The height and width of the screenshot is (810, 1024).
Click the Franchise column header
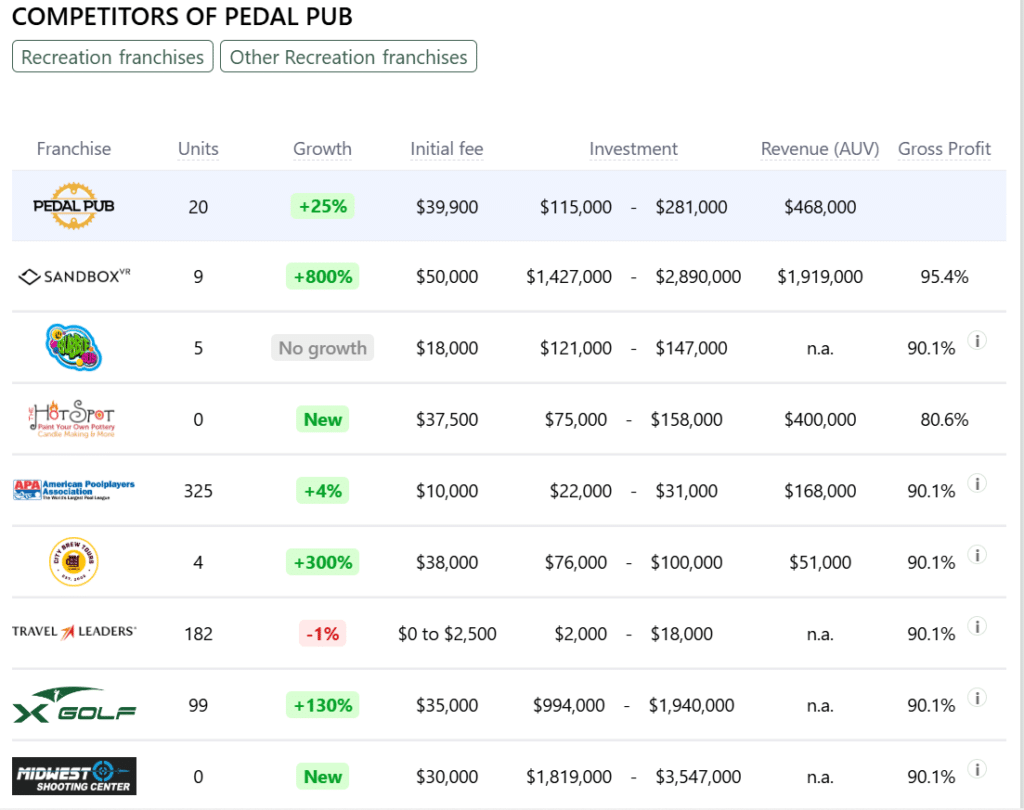pyautogui.click(x=74, y=149)
